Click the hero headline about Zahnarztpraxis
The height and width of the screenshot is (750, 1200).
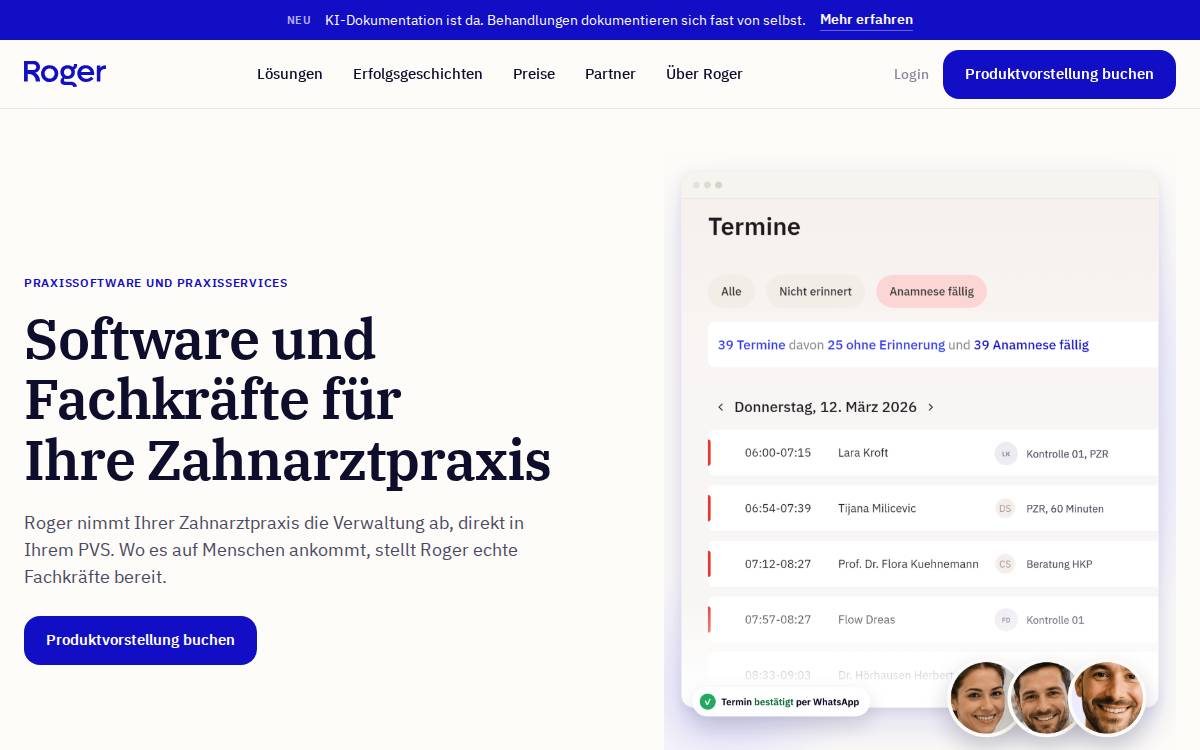click(288, 399)
